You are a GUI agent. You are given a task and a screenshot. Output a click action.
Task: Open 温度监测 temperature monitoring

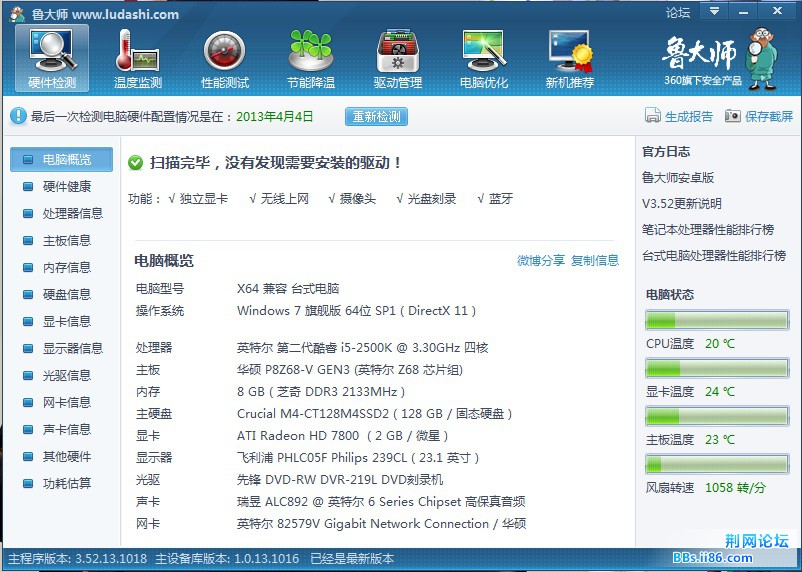pos(138,58)
